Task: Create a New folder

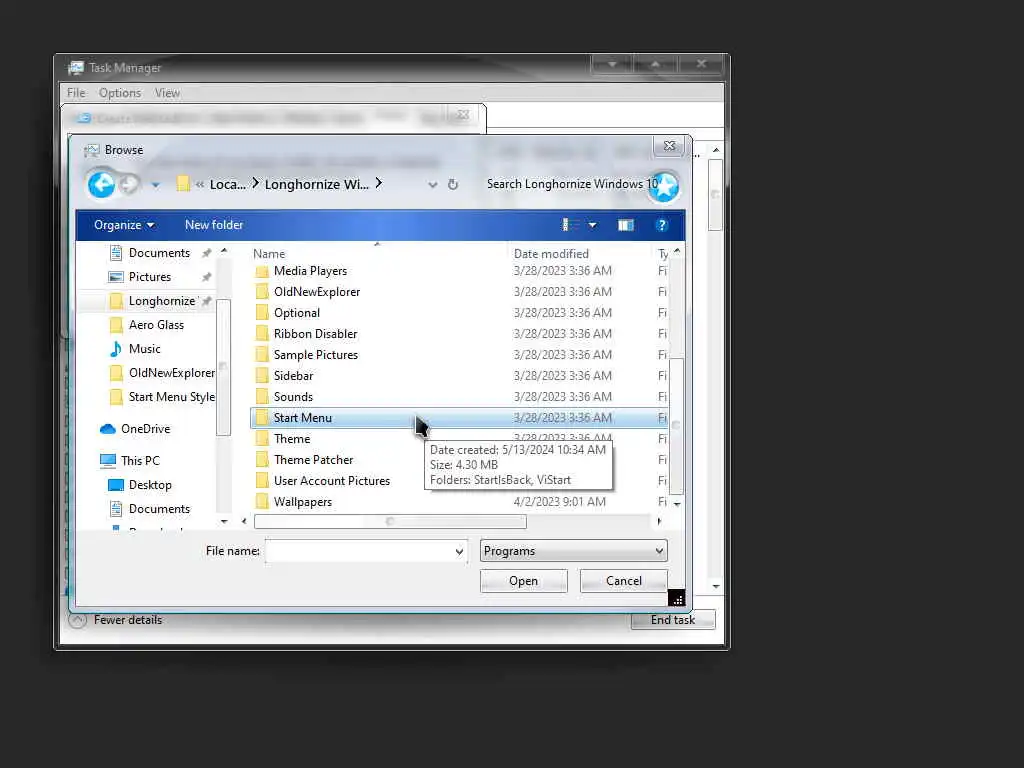Action: point(214,225)
